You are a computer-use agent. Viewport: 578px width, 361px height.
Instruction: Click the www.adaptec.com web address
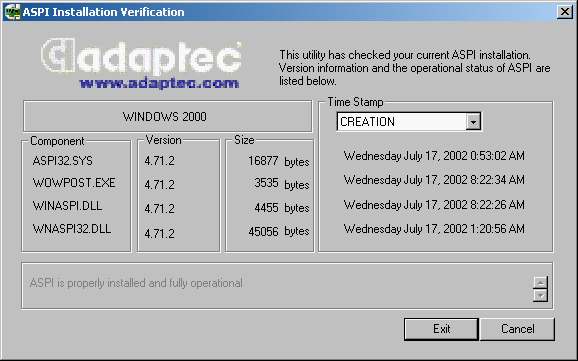pyautogui.click(x=159, y=83)
